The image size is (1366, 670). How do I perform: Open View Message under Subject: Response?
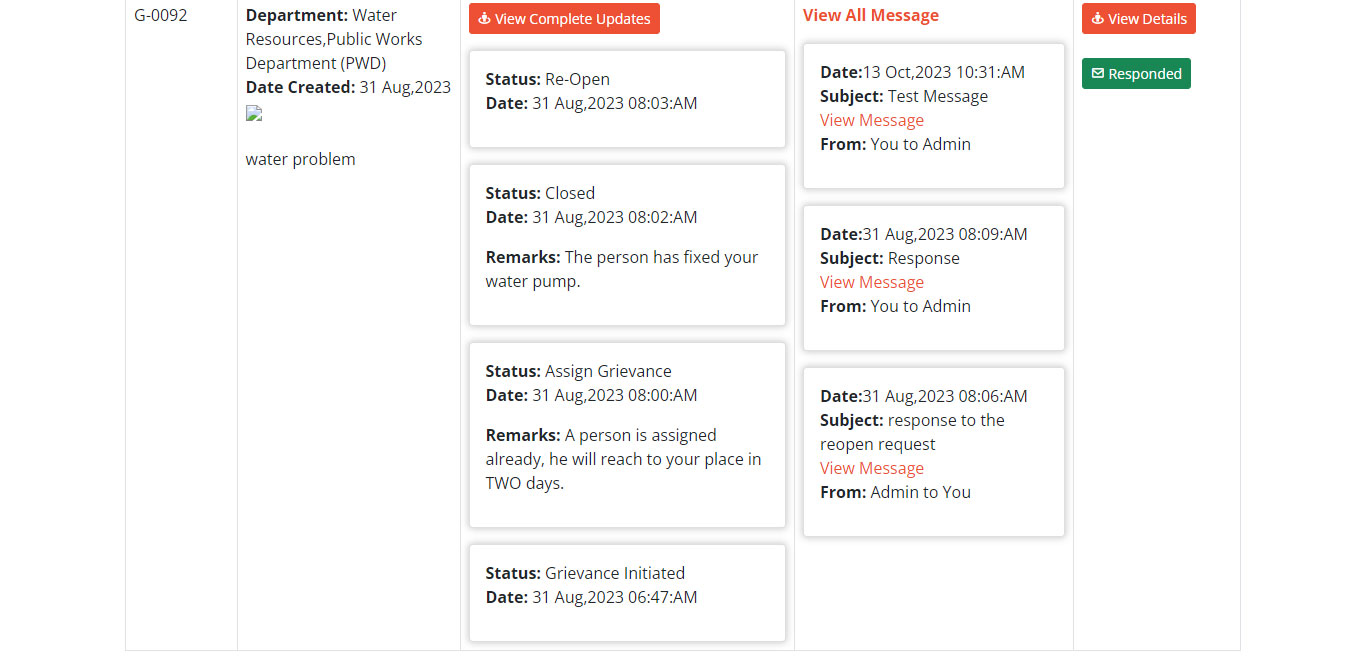pyautogui.click(x=871, y=282)
